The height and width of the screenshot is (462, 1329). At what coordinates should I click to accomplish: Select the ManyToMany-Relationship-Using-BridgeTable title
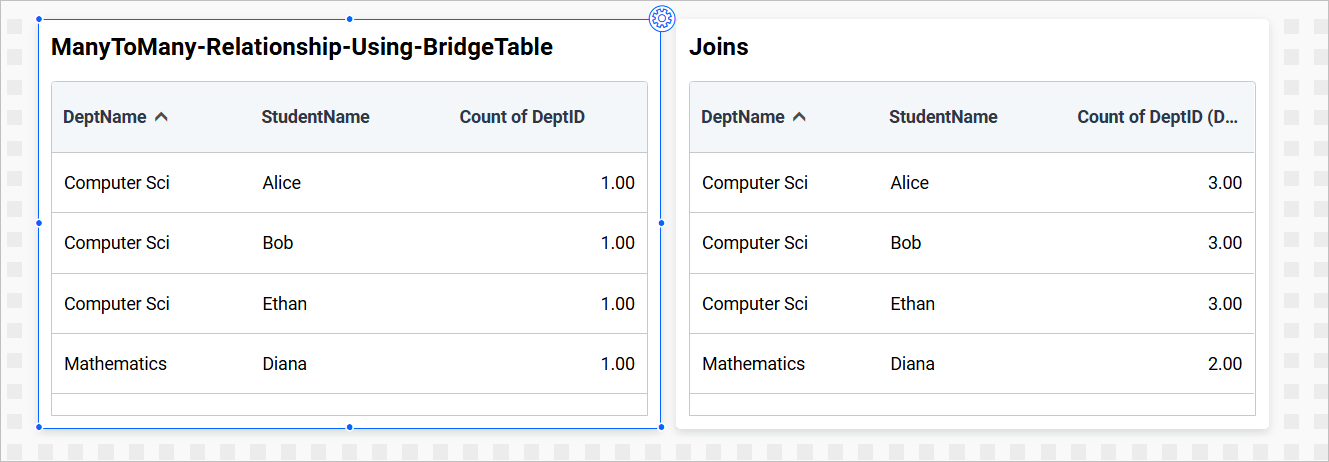click(302, 47)
